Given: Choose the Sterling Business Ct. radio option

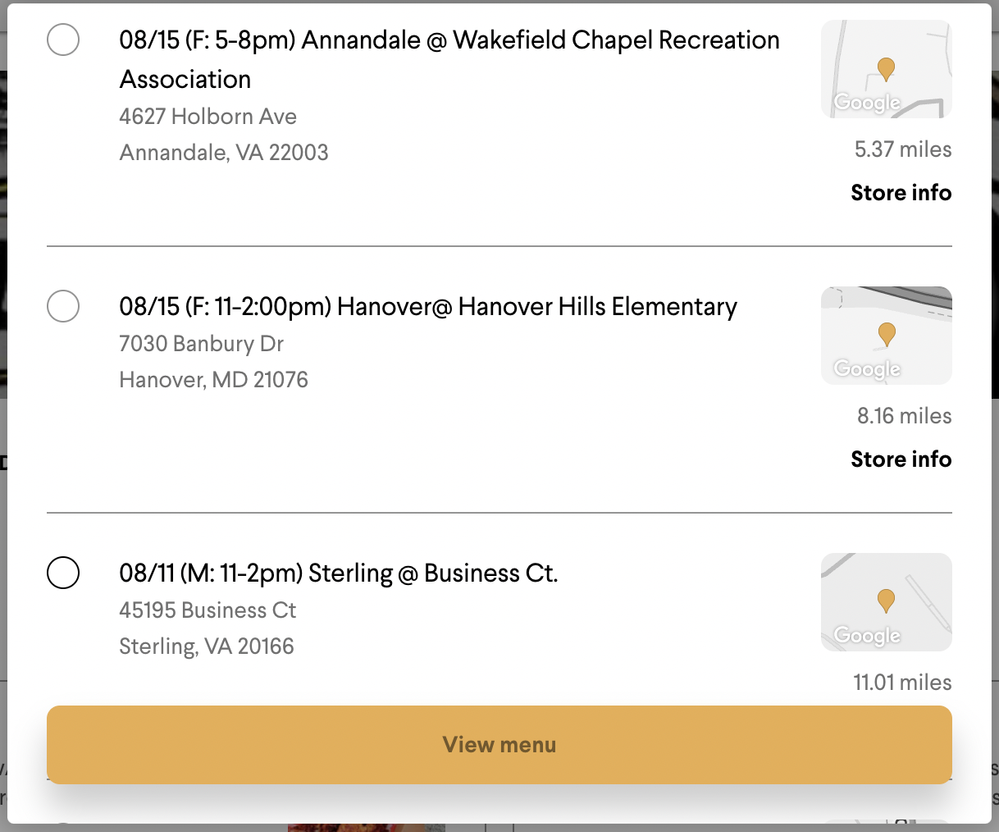Looking at the screenshot, I should (63, 572).
